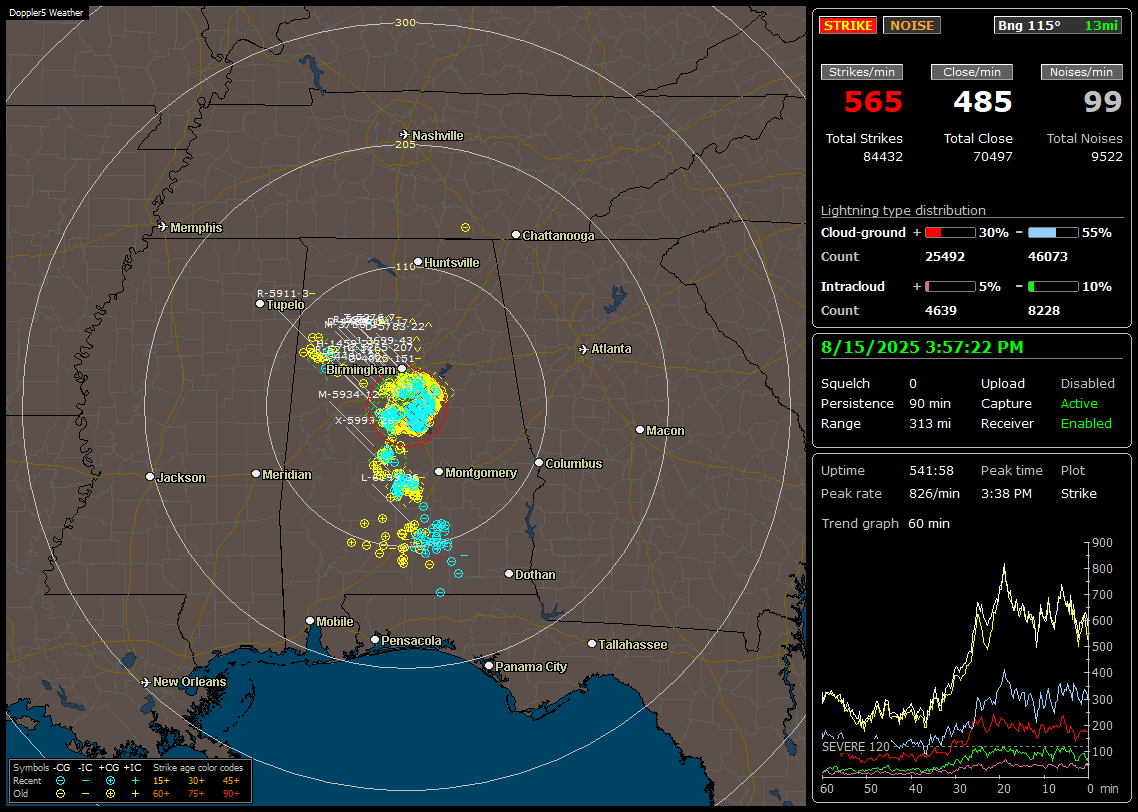The height and width of the screenshot is (812, 1138).
Task: Click the Total Strikes 84432 value
Action: click(883, 157)
